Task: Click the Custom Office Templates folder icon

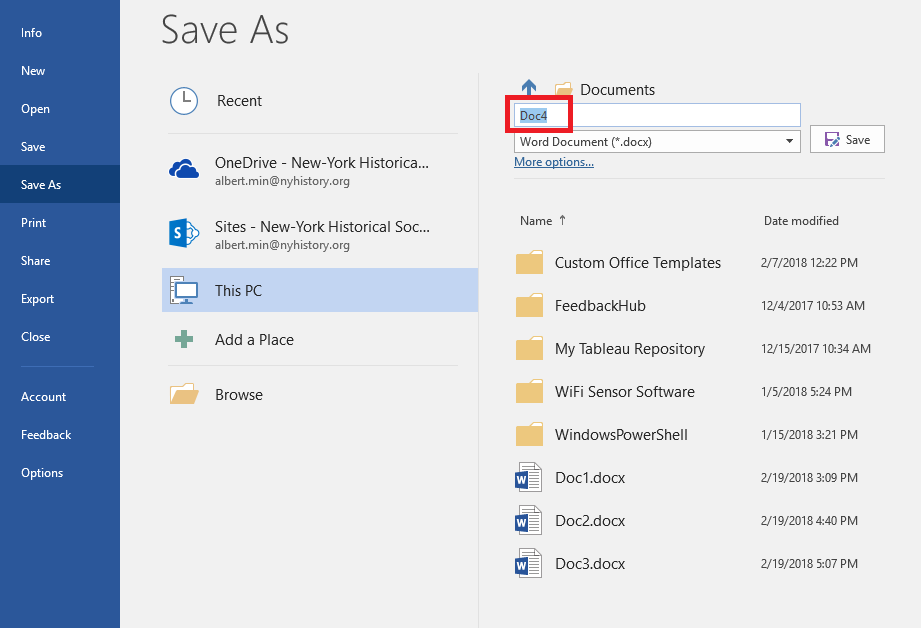Action: point(529,263)
